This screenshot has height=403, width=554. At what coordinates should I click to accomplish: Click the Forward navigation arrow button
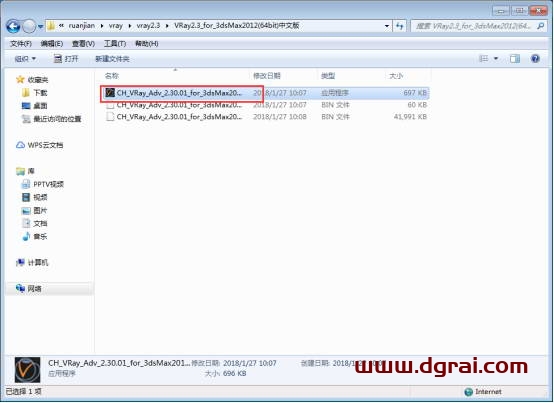point(29,26)
